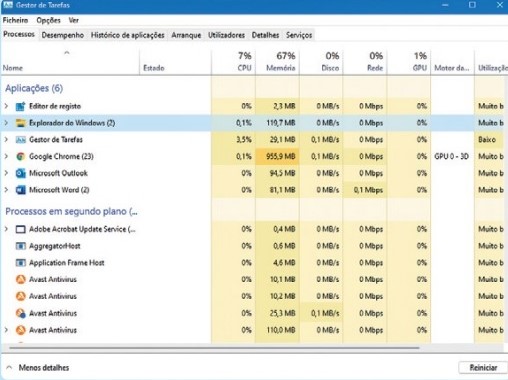
Task: Switch to the Desempenho tab
Action: [x=63, y=35]
